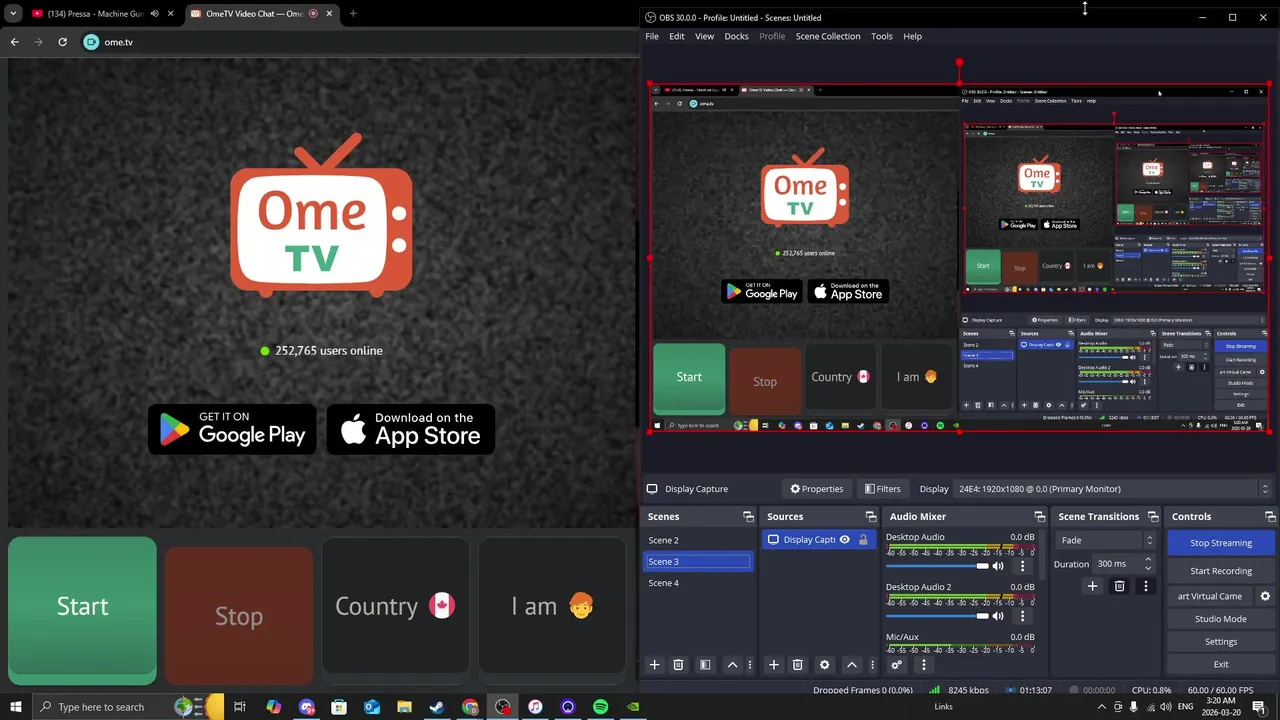The width and height of the screenshot is (1280, 720).
Task: Open Desktop Audio three-dot options
Action: tap(1022, 566)
